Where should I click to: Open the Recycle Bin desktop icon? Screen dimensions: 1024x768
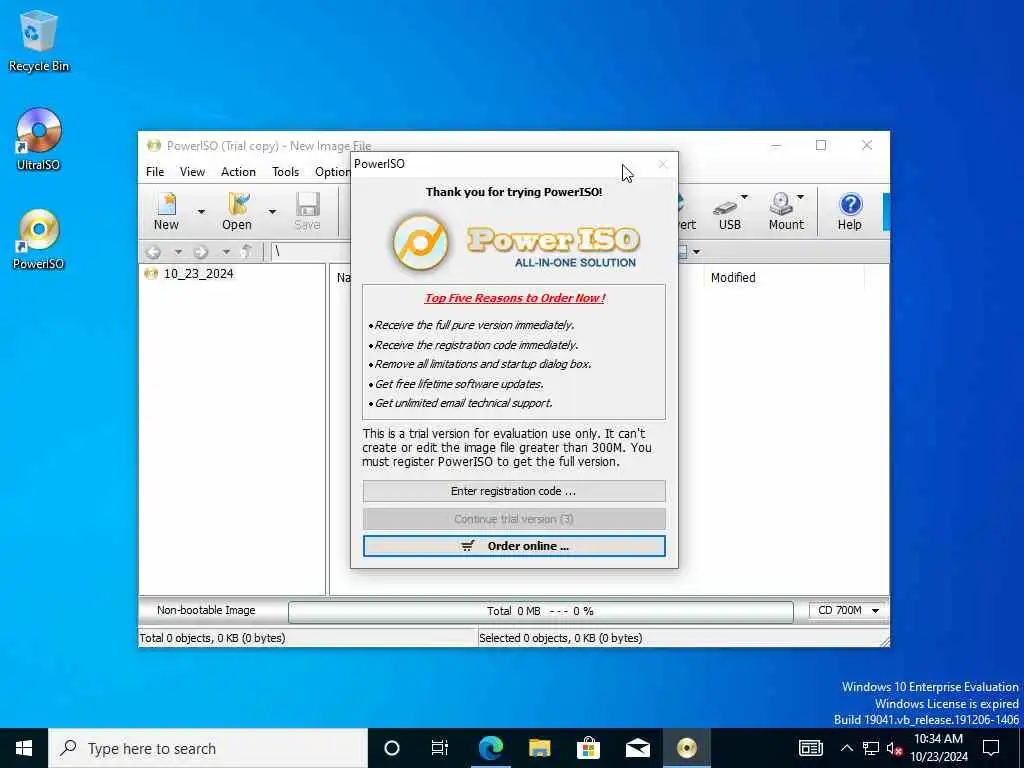tap(39, 42)
